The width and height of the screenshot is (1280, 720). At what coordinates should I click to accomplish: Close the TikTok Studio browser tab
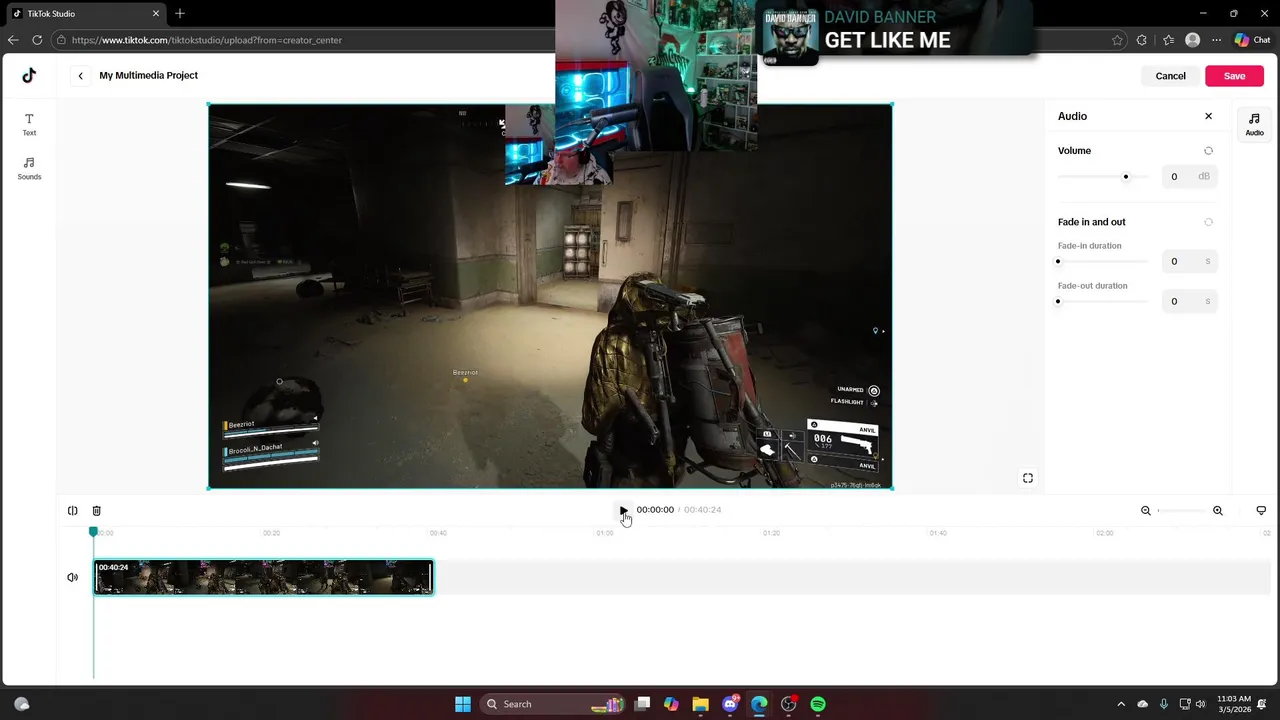coord(156,14)
